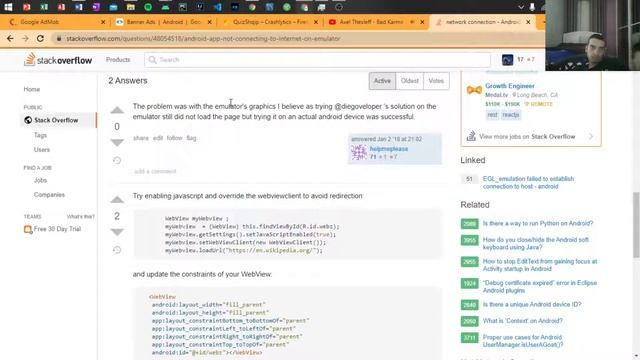640x360 pixels.
Task: Open related 'Debug certificate expired' question
Action: (540, 287)
